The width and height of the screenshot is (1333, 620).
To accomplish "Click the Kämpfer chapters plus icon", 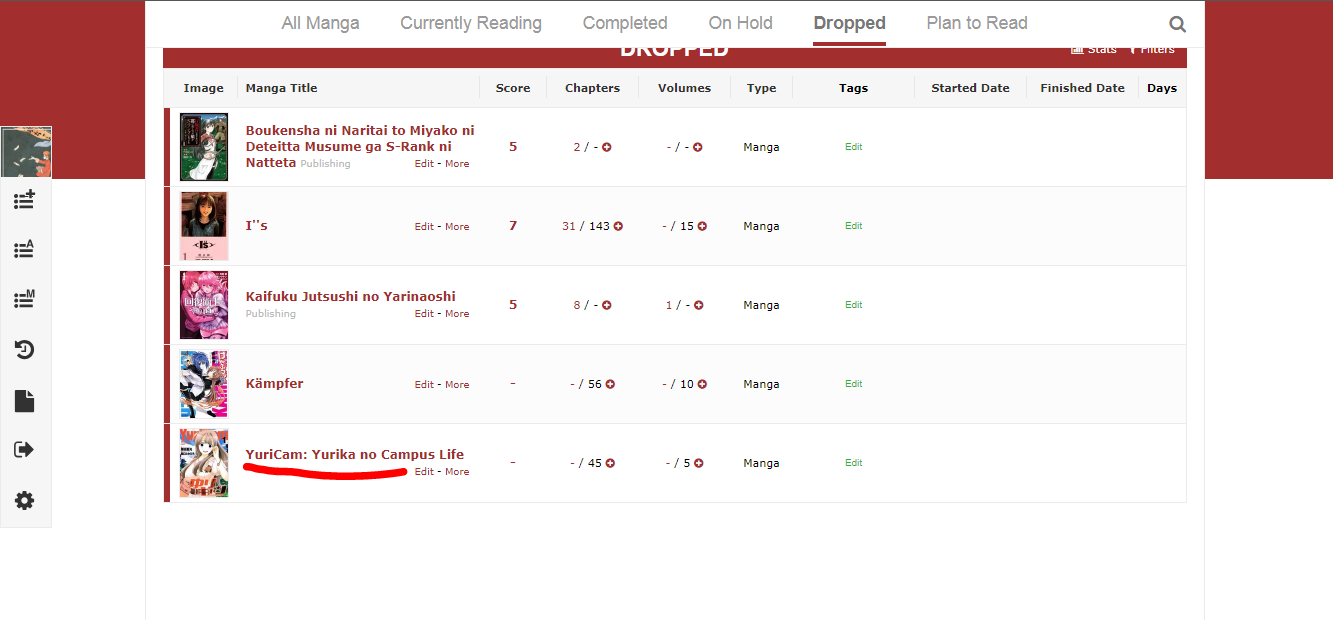I will click(610, 384).
